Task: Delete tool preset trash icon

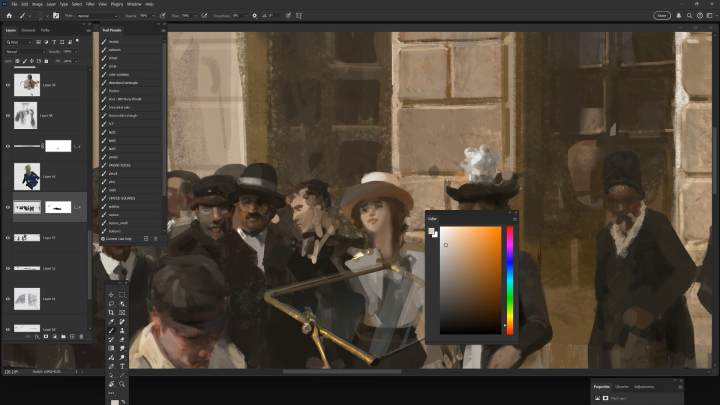Action: (155, 239)
